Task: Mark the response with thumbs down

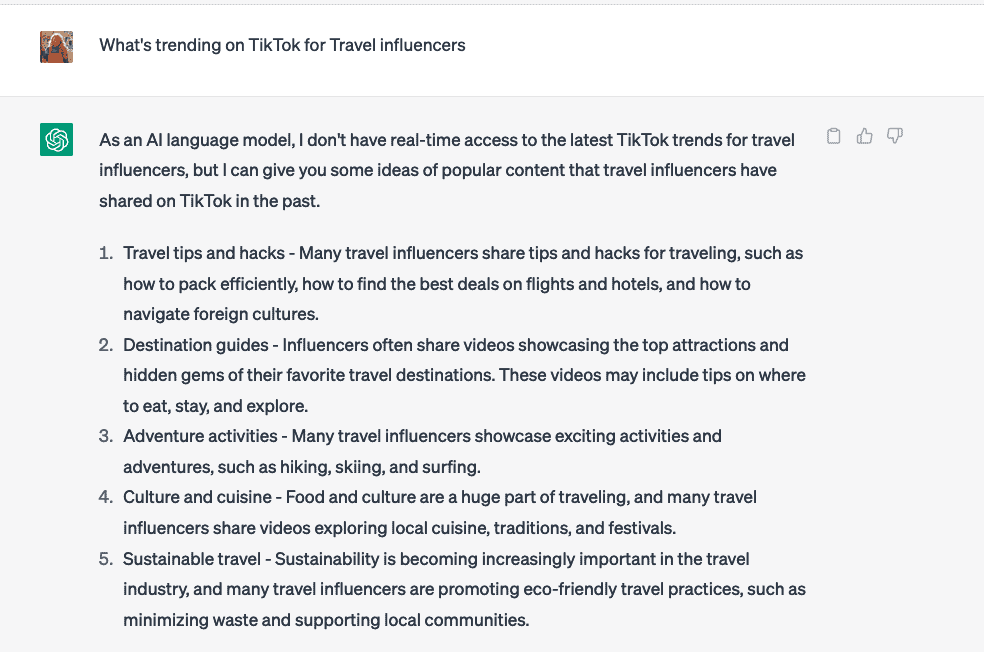Action: coord(895,136)
